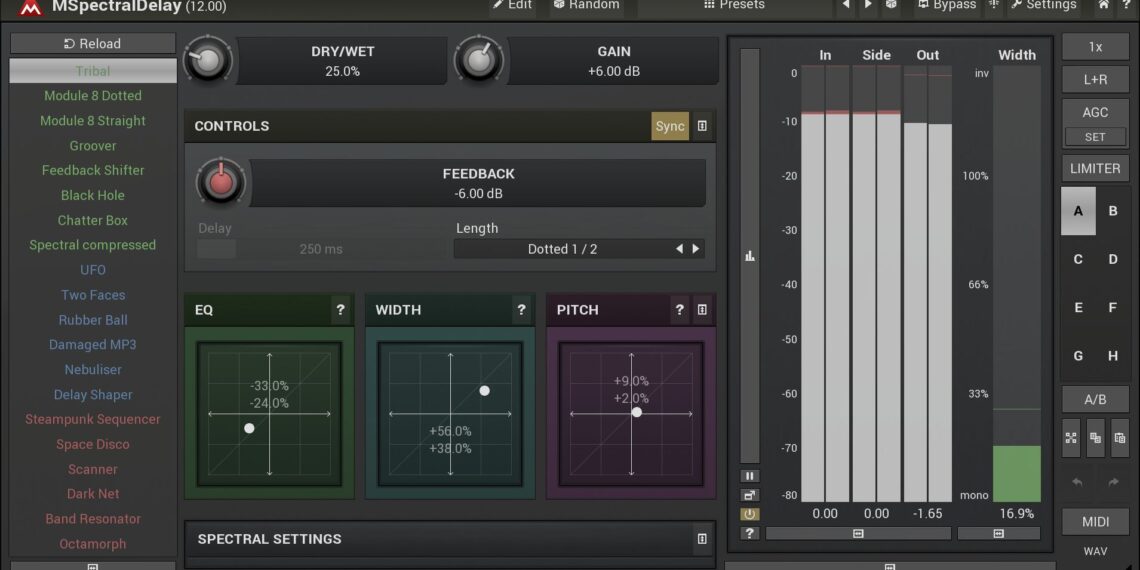This screenshot has height=570, width=1140.
Task: Go to the previous preset with the left arrow
Action: coord(846,5)
